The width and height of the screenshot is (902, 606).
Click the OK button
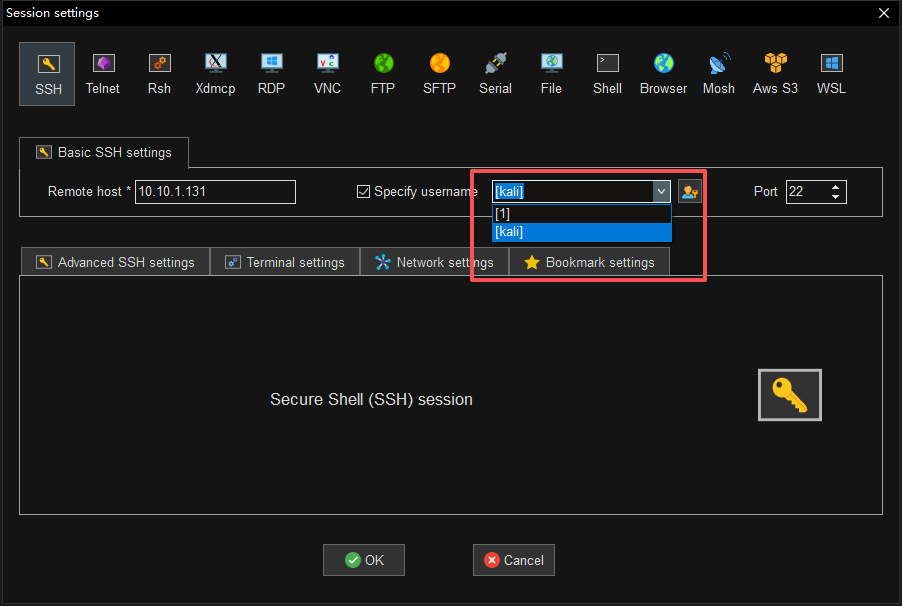tap(364, 560)
